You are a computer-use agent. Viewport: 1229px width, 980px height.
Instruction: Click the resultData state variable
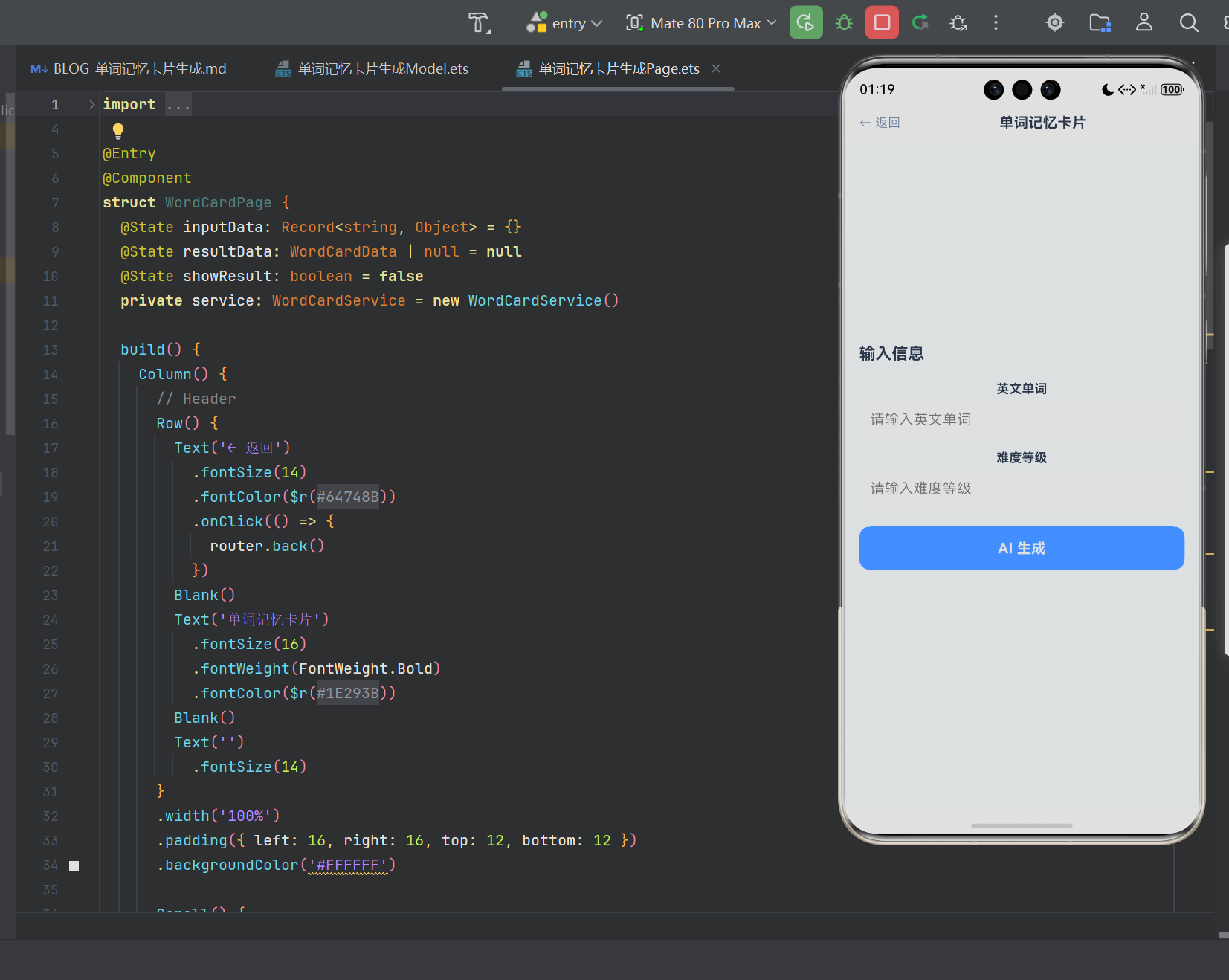tap(228, 252)
